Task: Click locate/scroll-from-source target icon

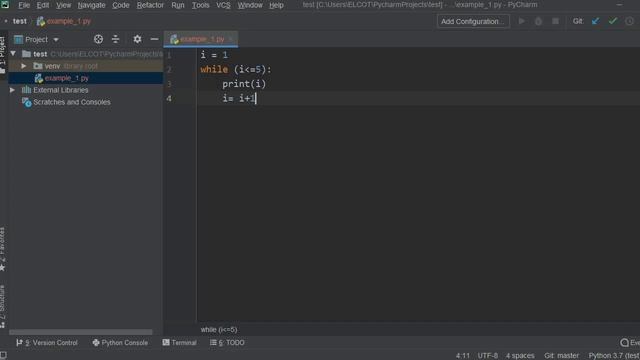Action: click(98, 39)
